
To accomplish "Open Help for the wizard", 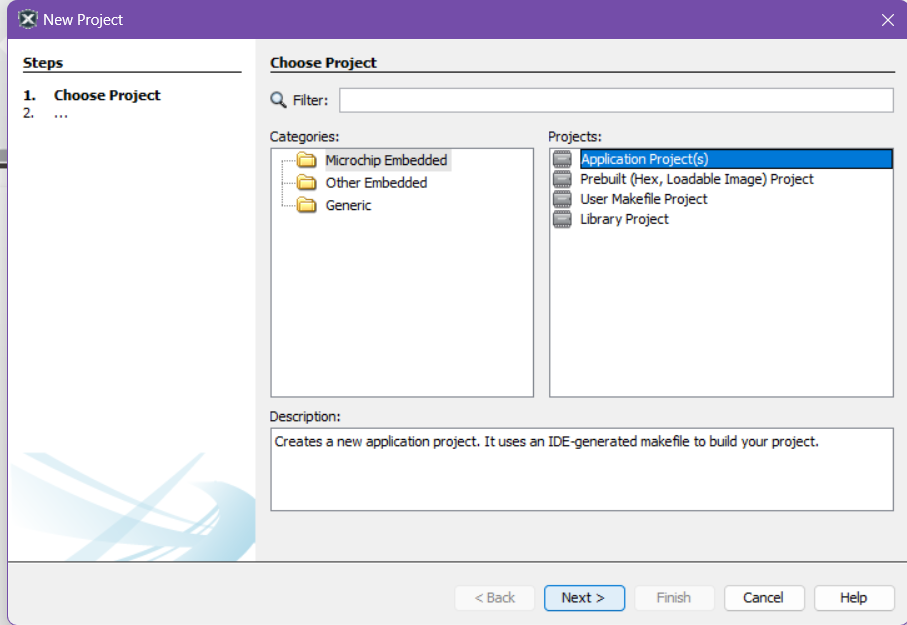I will tap(853, 598).
